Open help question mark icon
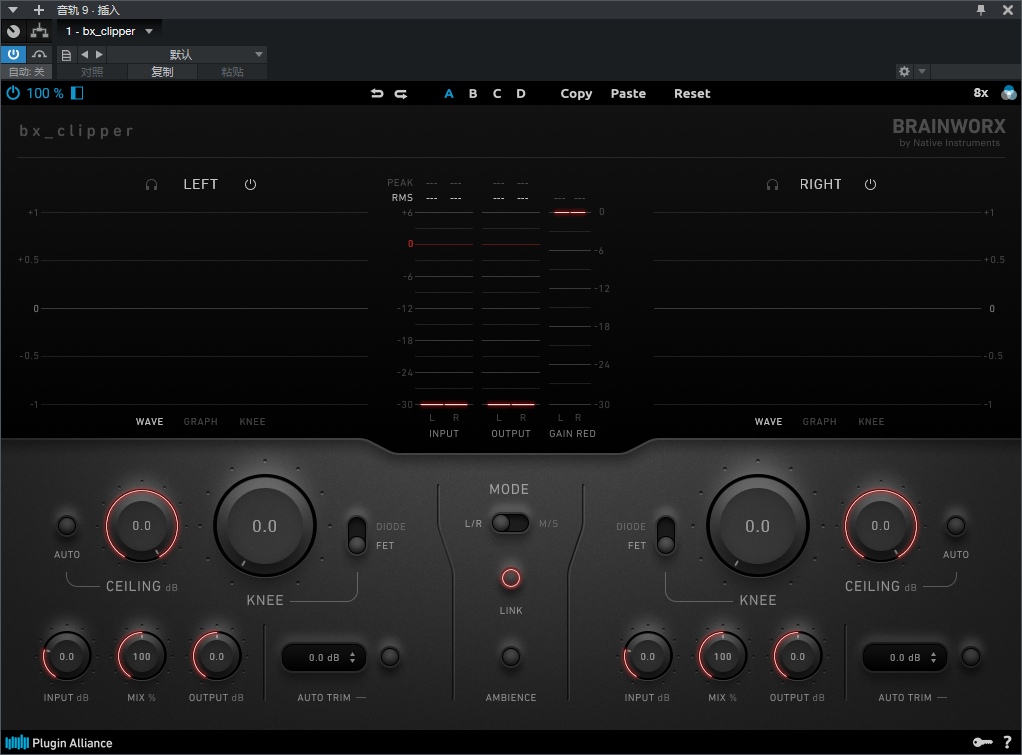The image size is (1022, 755). click(x=1008, y=743)
